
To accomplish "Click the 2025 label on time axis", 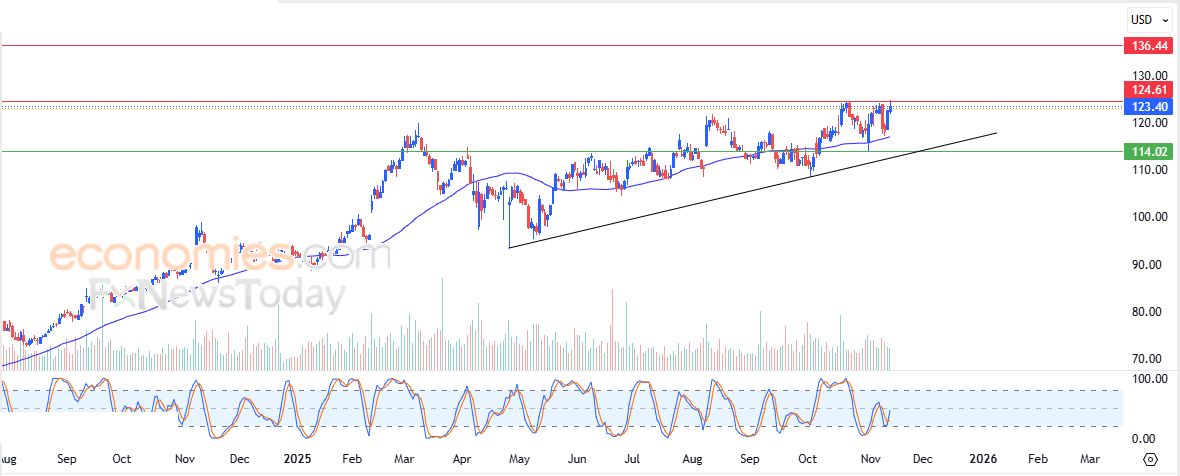I will [x=297, y=459].
